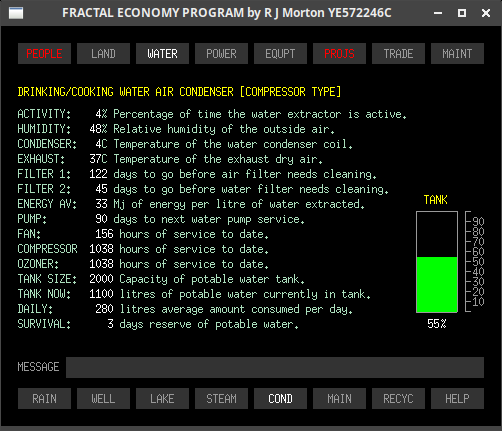Click the EXHAUST temperature row
The width and height of the screenshot is (502, 431).
170,159
